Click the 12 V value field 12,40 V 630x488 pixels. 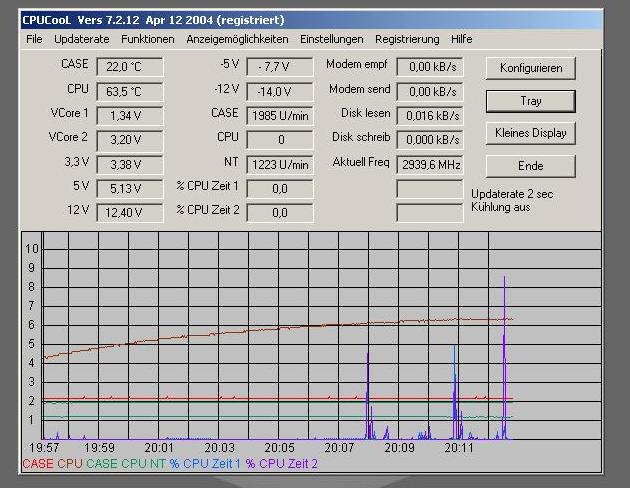tap(130, 212)
